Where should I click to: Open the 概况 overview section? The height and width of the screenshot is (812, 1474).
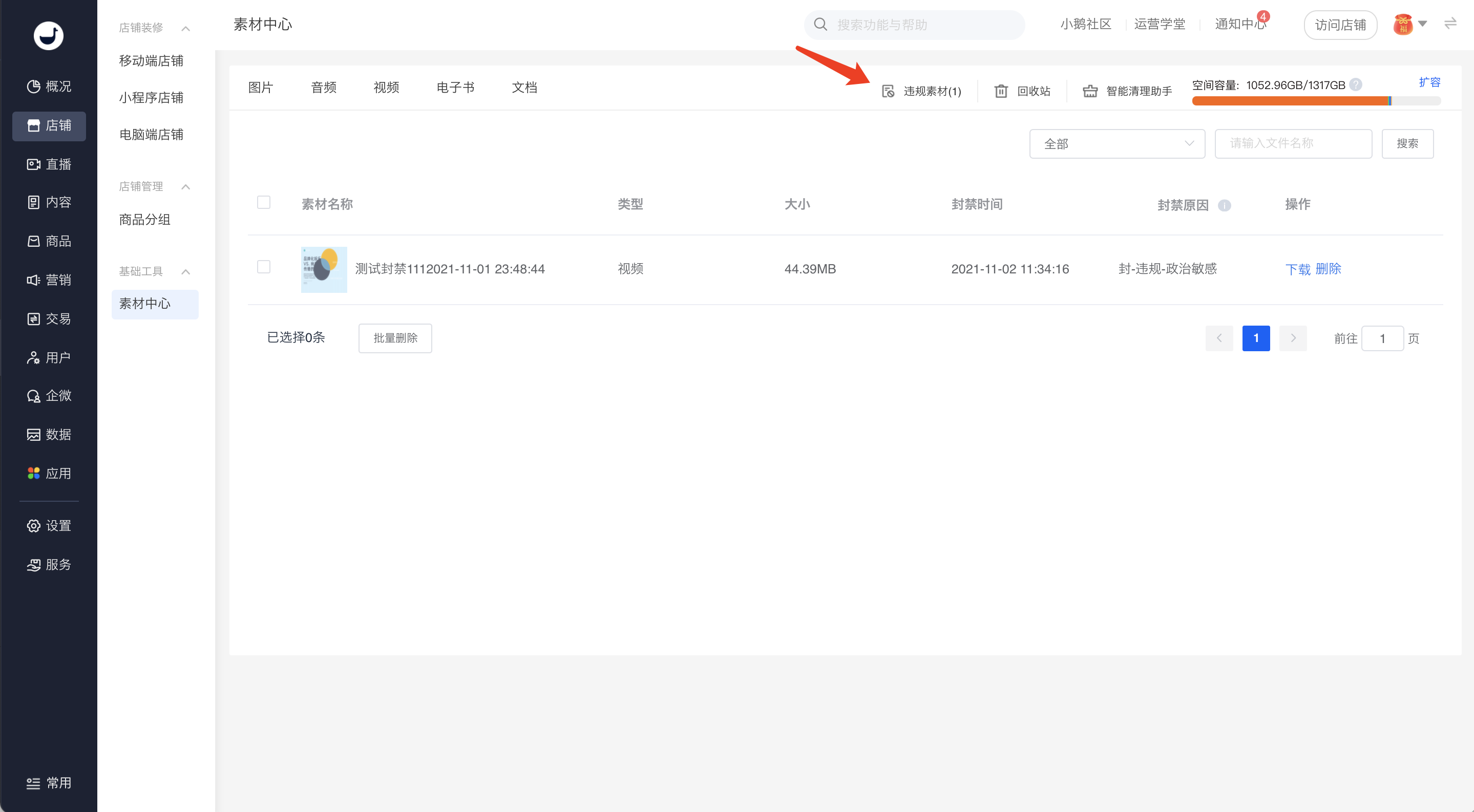(49, 87)
